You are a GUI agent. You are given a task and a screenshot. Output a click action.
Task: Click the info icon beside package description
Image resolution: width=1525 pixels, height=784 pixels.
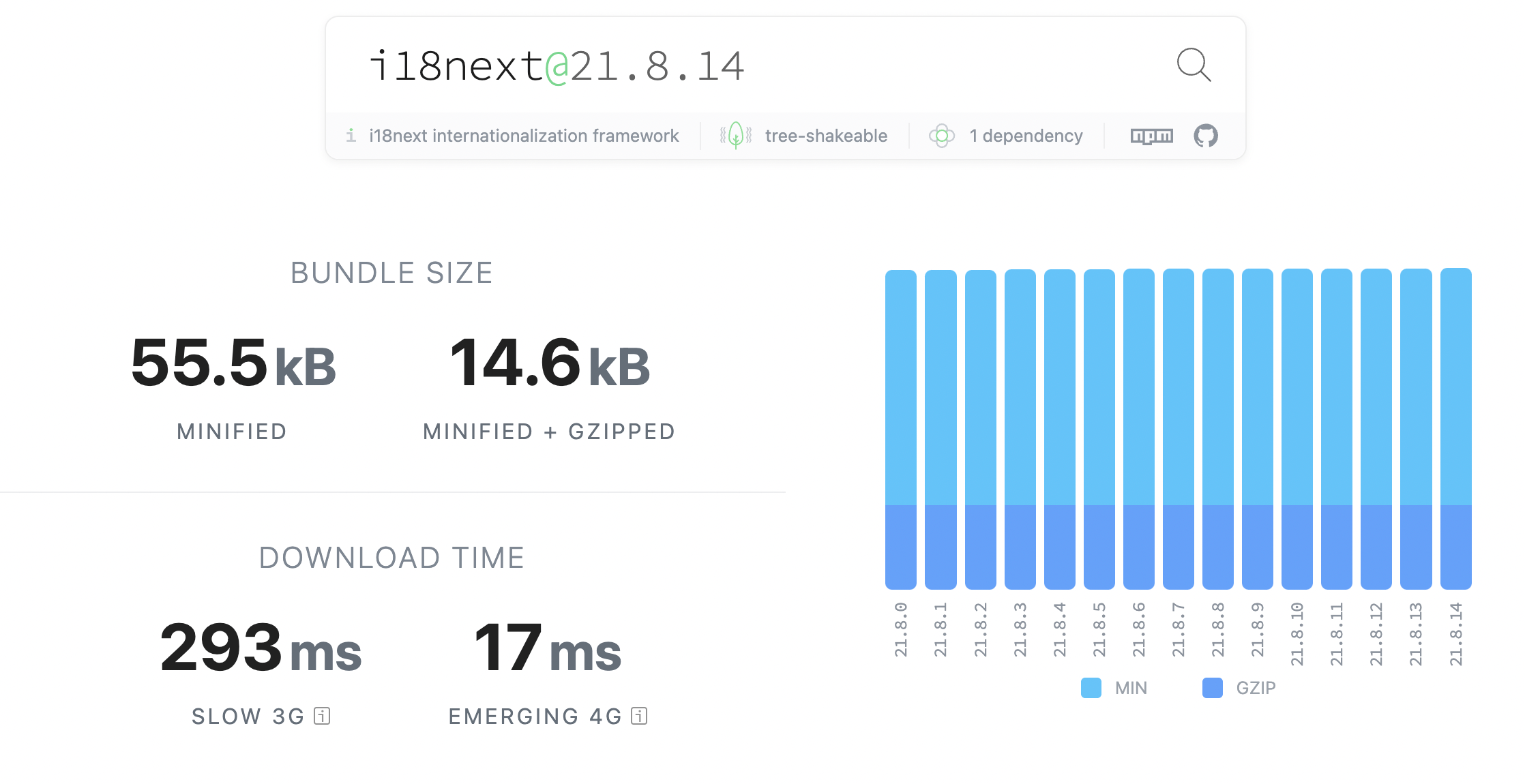(x=351, y=136)
